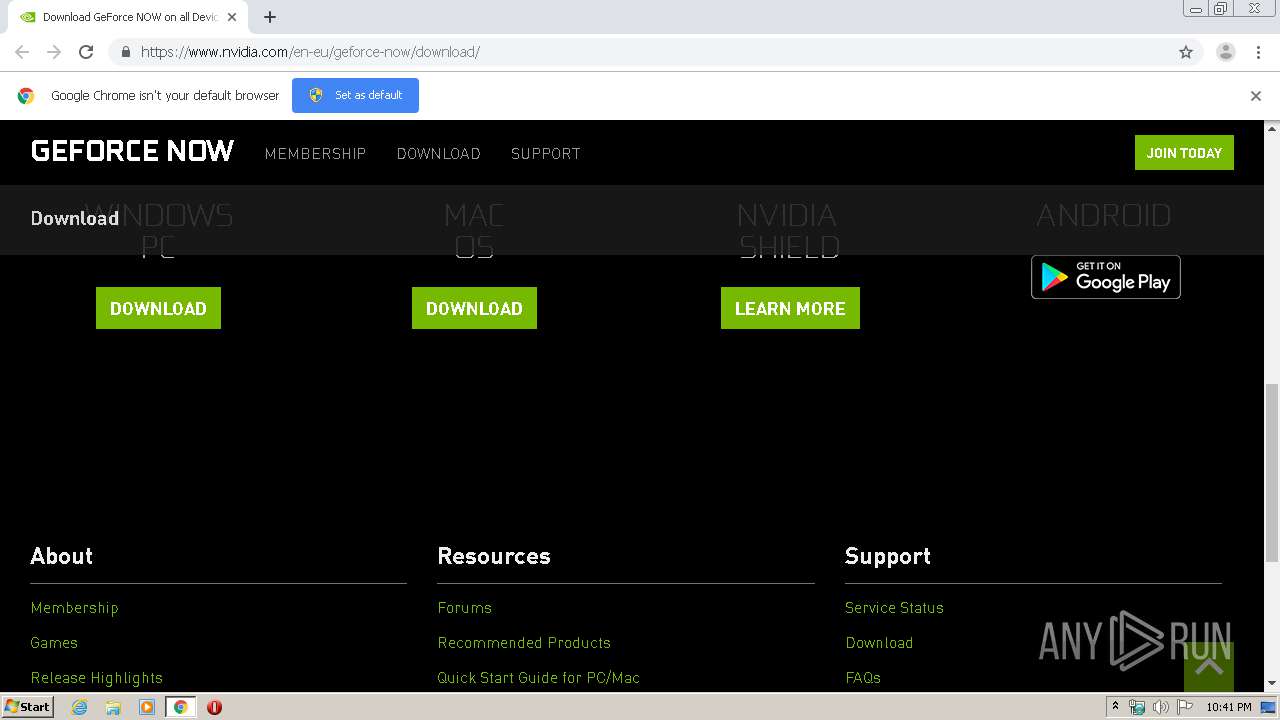The height and width of the screenshot is (720, 1280).
Task: Open the Games footer link
Action: (x=54, y=643)
